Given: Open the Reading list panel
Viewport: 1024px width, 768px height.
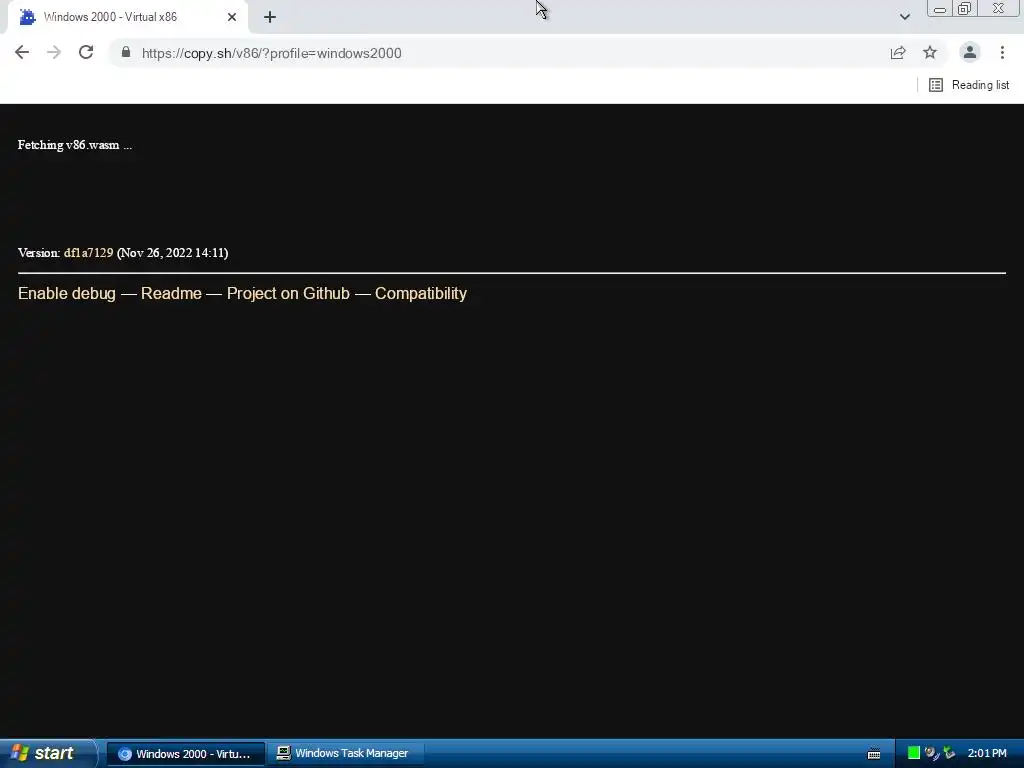Looking at the screenshot, I should 968,85.
